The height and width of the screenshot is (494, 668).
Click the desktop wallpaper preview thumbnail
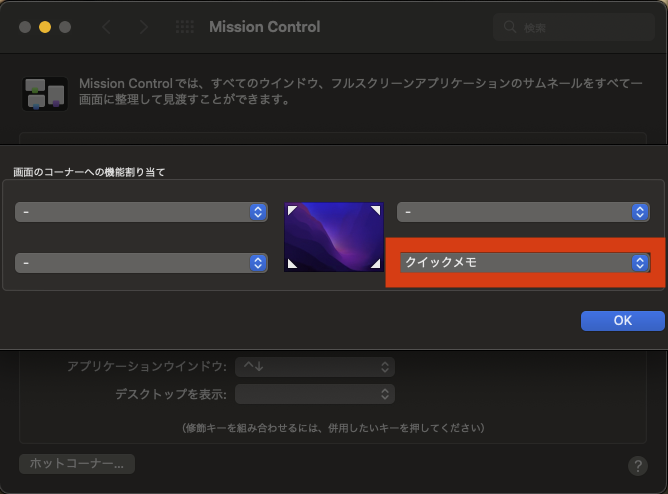point(334,237)
